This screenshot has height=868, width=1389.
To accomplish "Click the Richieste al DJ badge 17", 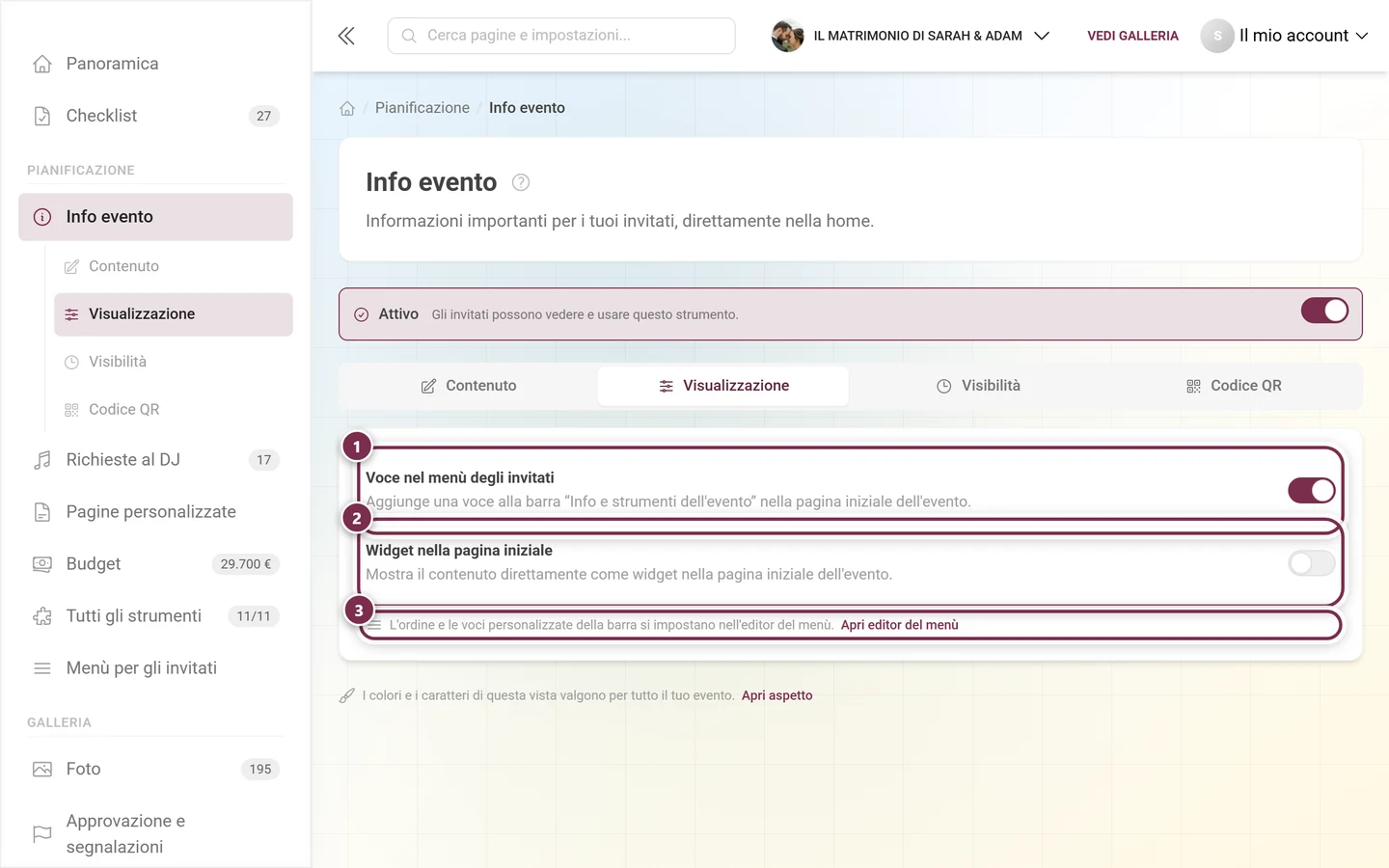I will point(264,460).
